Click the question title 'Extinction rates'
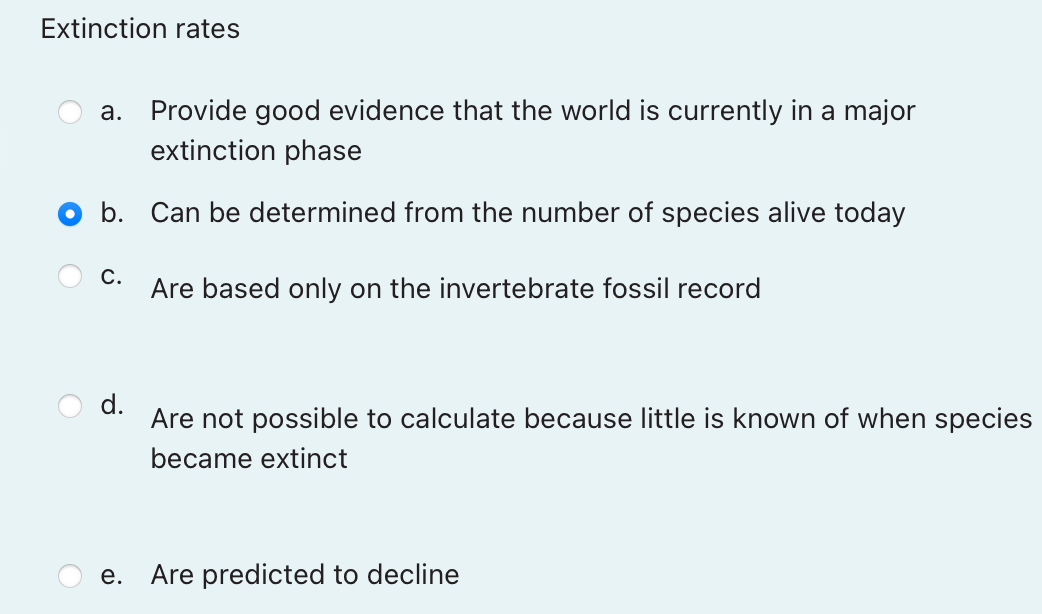This screenshot has width=1042, height=614. [x=140, y=29]
